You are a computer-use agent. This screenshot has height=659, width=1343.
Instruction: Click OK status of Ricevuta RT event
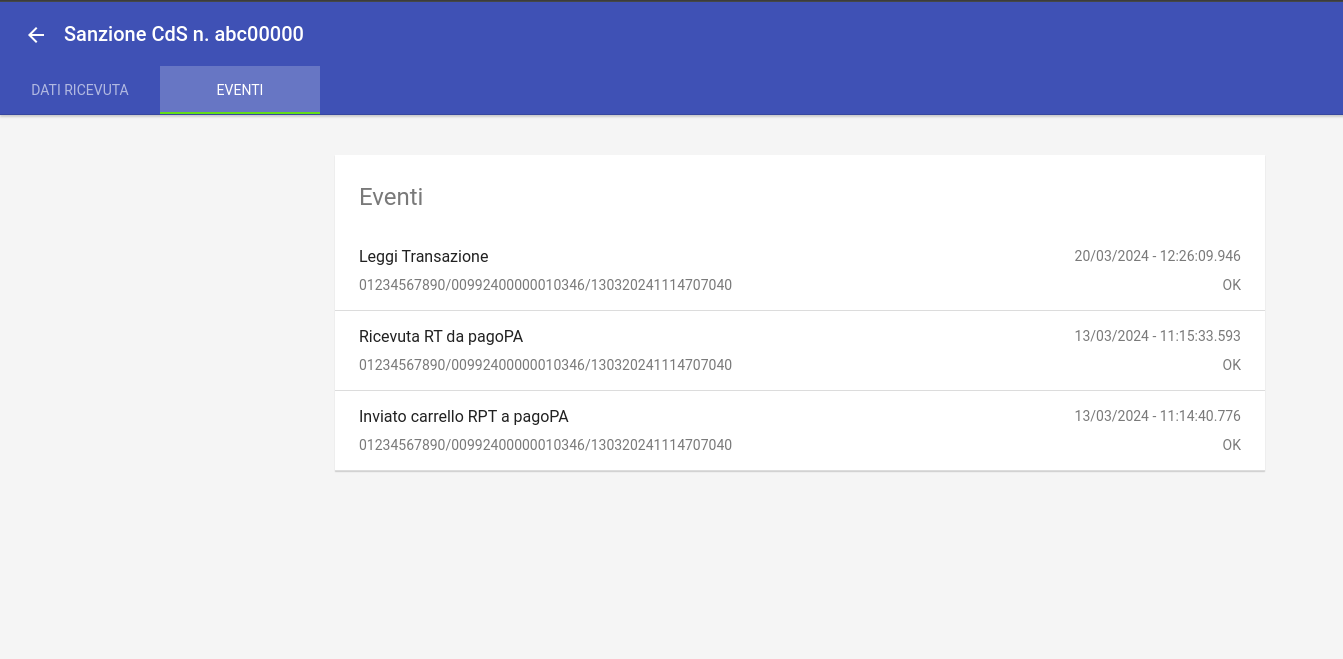(1231, 365)
